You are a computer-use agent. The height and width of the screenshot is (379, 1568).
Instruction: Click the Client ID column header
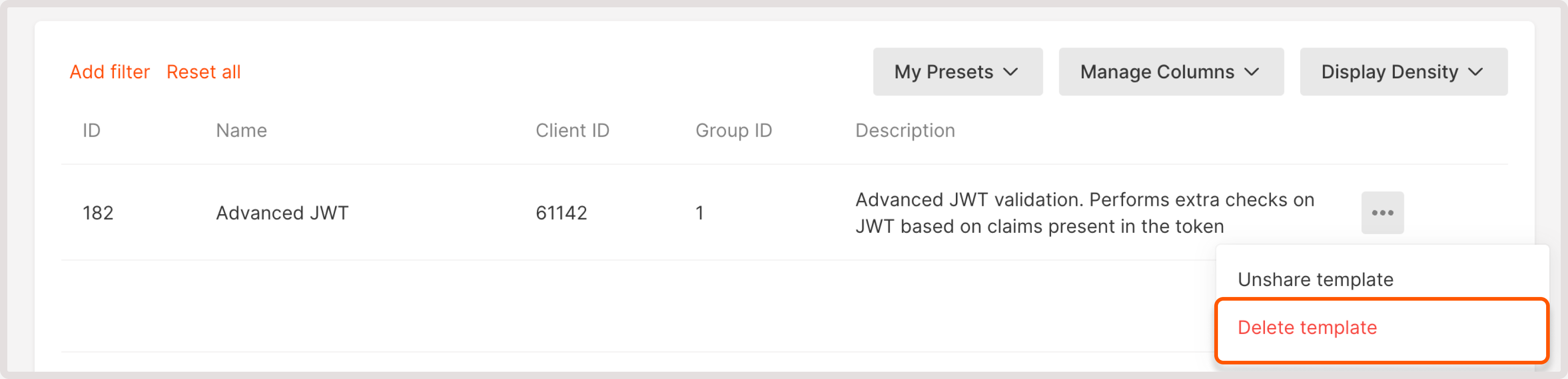click(572, 130)
